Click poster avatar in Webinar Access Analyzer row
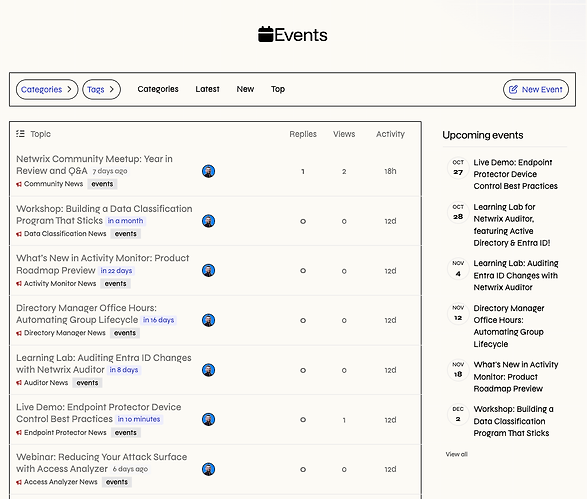Screen dimensions: 587x499 coord(209,469)
